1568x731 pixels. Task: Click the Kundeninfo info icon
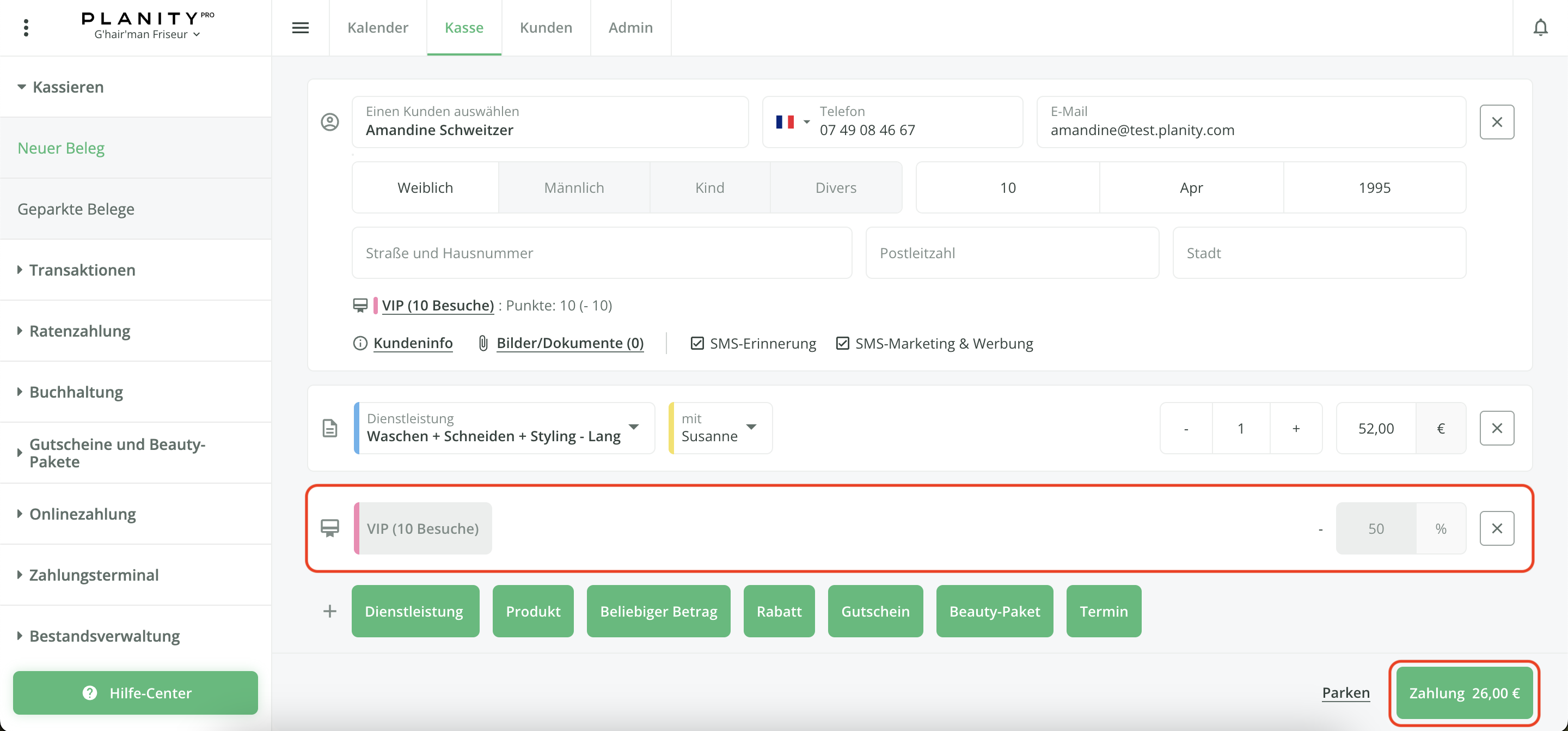[x=360, y=344]
